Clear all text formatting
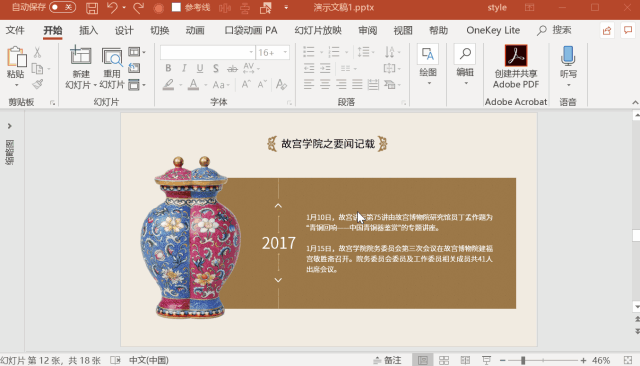 coord(281,84)
